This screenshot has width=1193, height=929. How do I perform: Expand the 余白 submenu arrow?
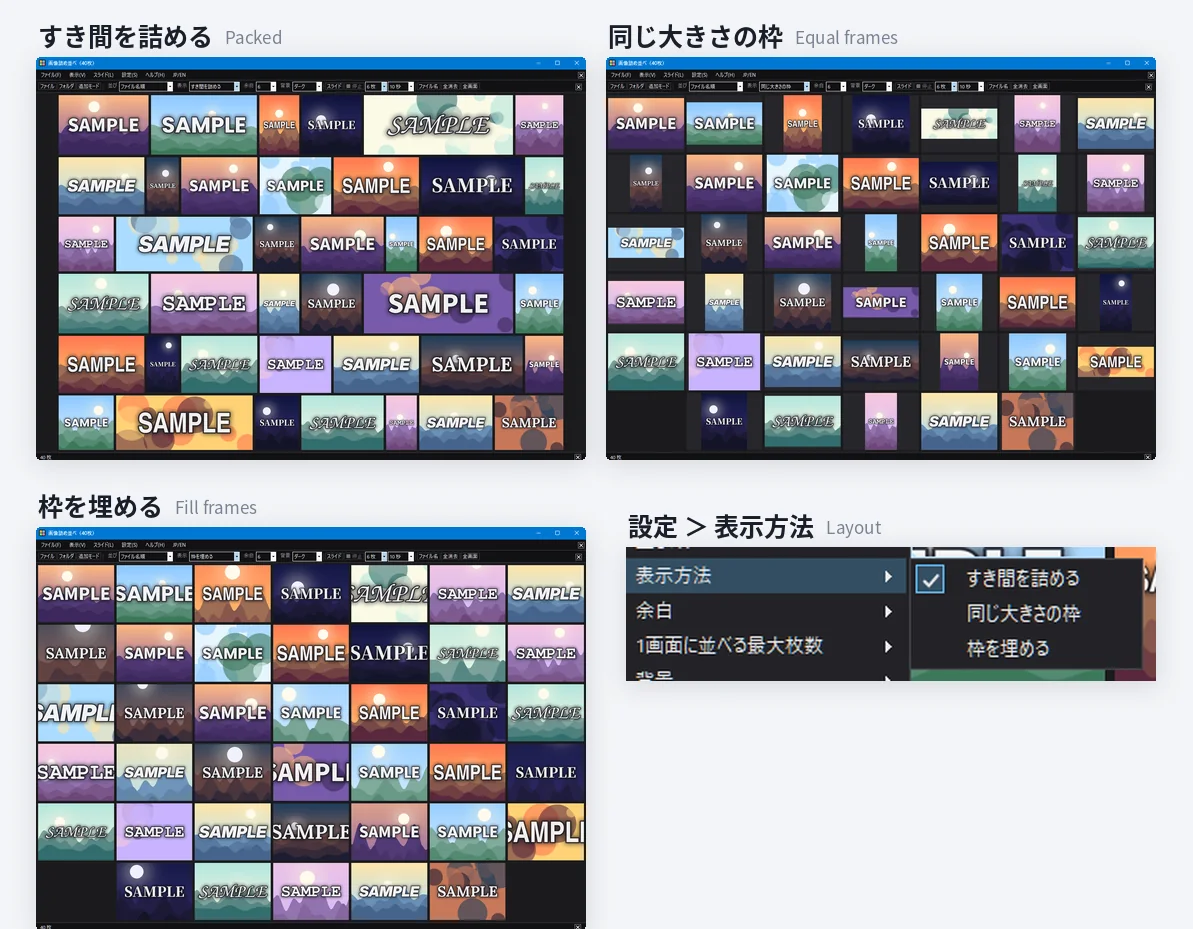(x=888, y=611)
